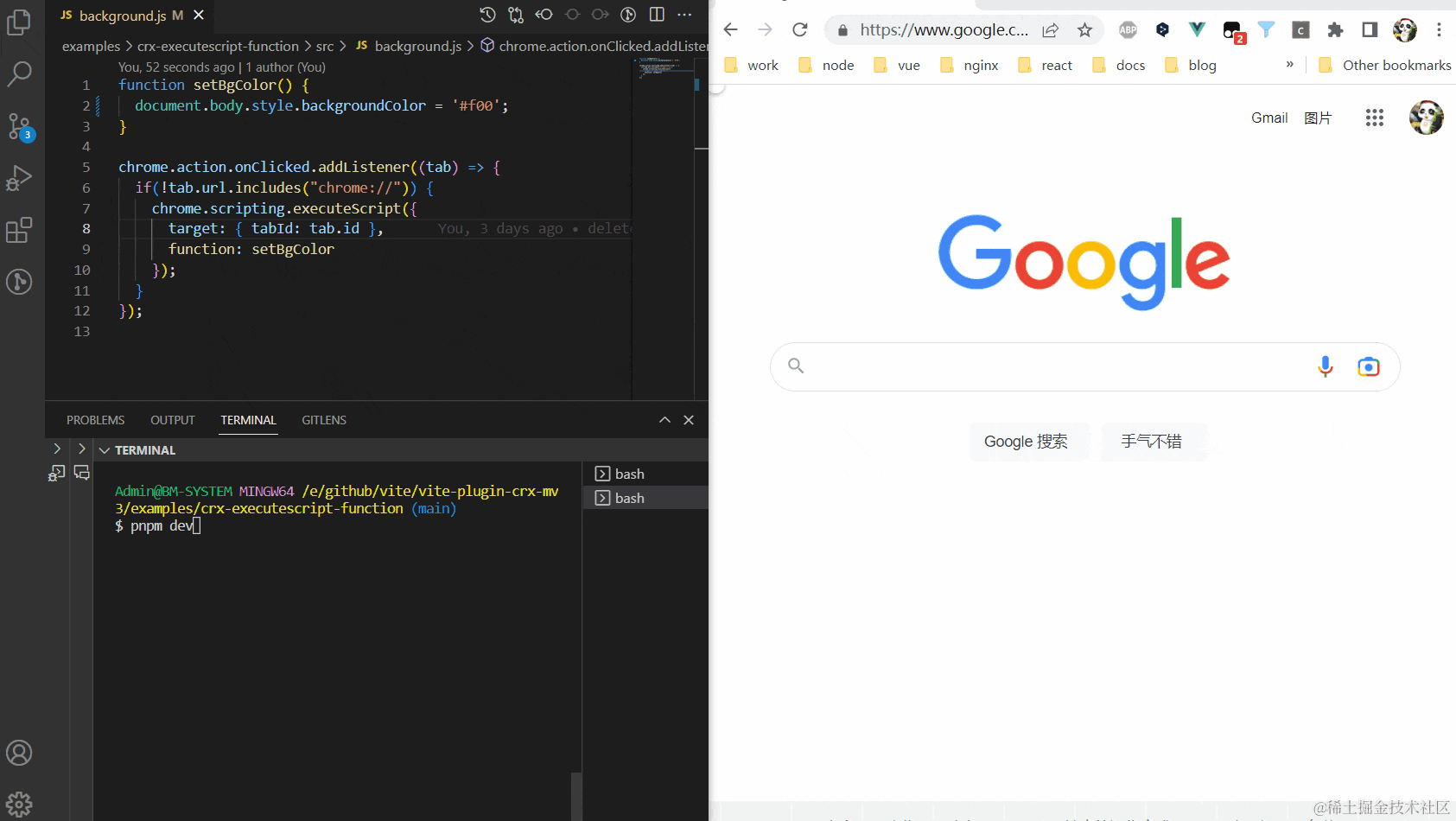Switch to the PROBLEMS tab
This screenshot has height=821, width=1456.
point(95,420)
